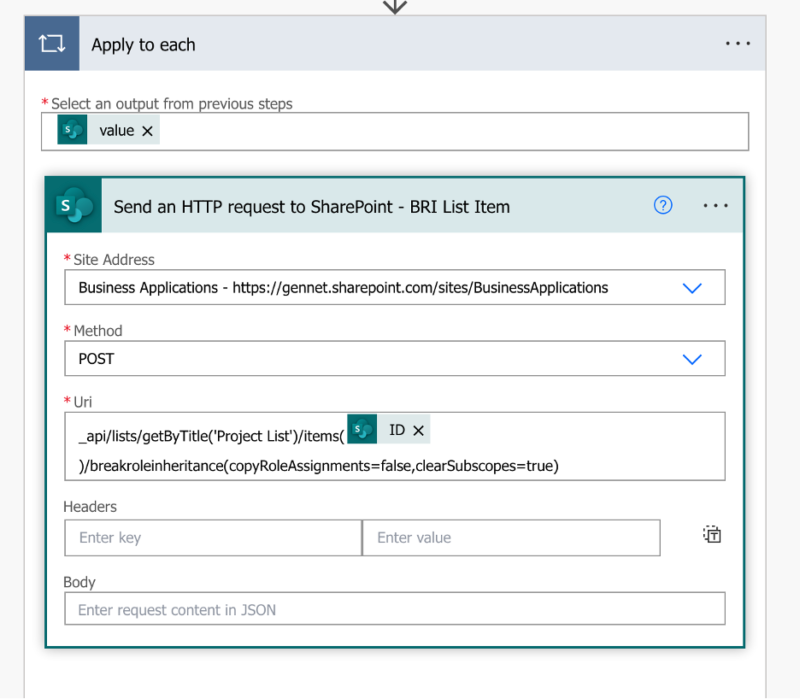Viewport: 800px width, 699px height.
Task: Remove the value token from previous steps output
Action: tap(146, 130)
